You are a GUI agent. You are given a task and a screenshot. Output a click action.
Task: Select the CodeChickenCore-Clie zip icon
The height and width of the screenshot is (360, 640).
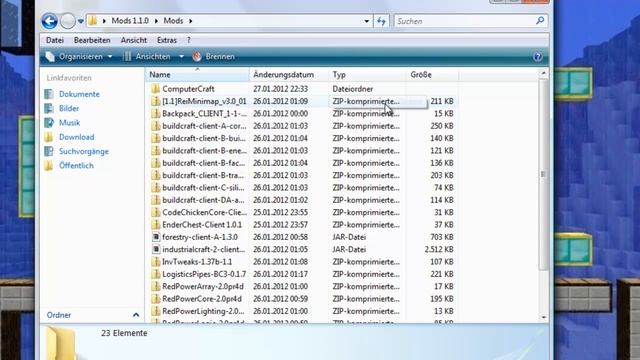pos(155,212)
